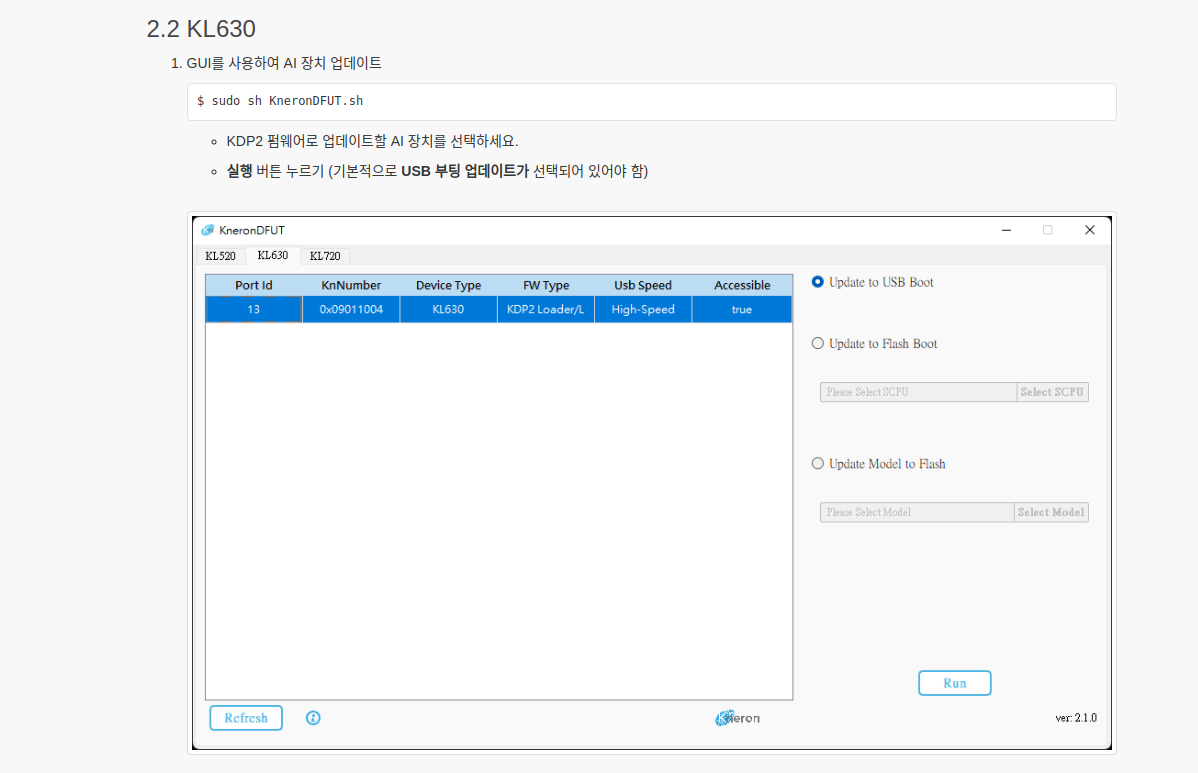Choose Update Model to Flash option

click(818, 464)
